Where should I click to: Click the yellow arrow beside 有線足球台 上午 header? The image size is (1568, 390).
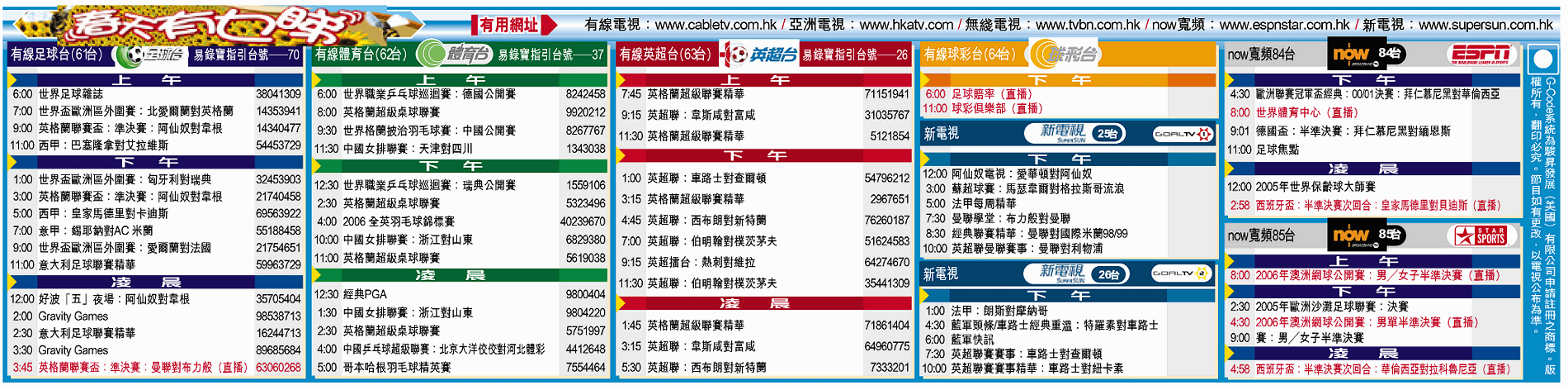(12, 80)
